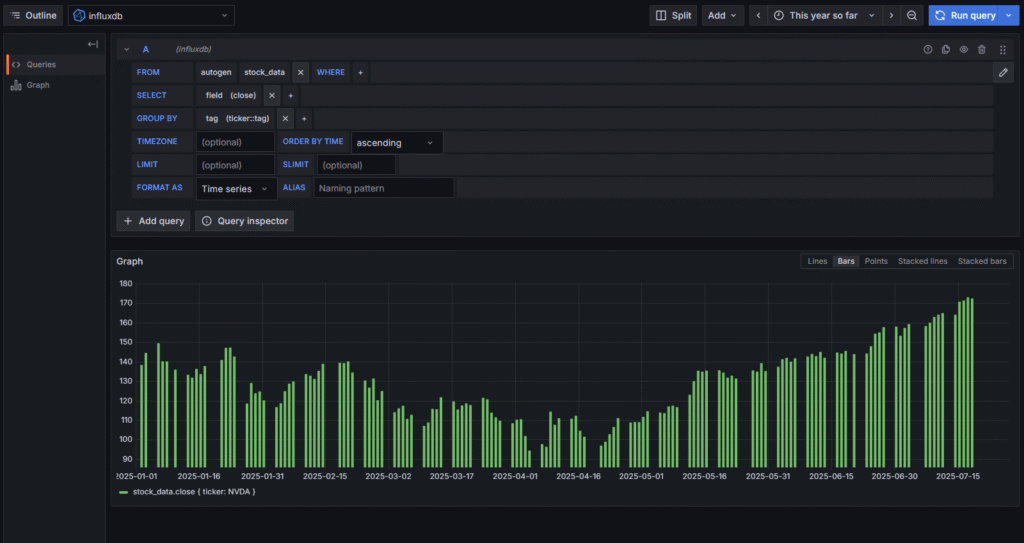Expand the Run query interval dropdown arrow
This screenshot has width=1024, height=543.
[x=1008, y=15]
